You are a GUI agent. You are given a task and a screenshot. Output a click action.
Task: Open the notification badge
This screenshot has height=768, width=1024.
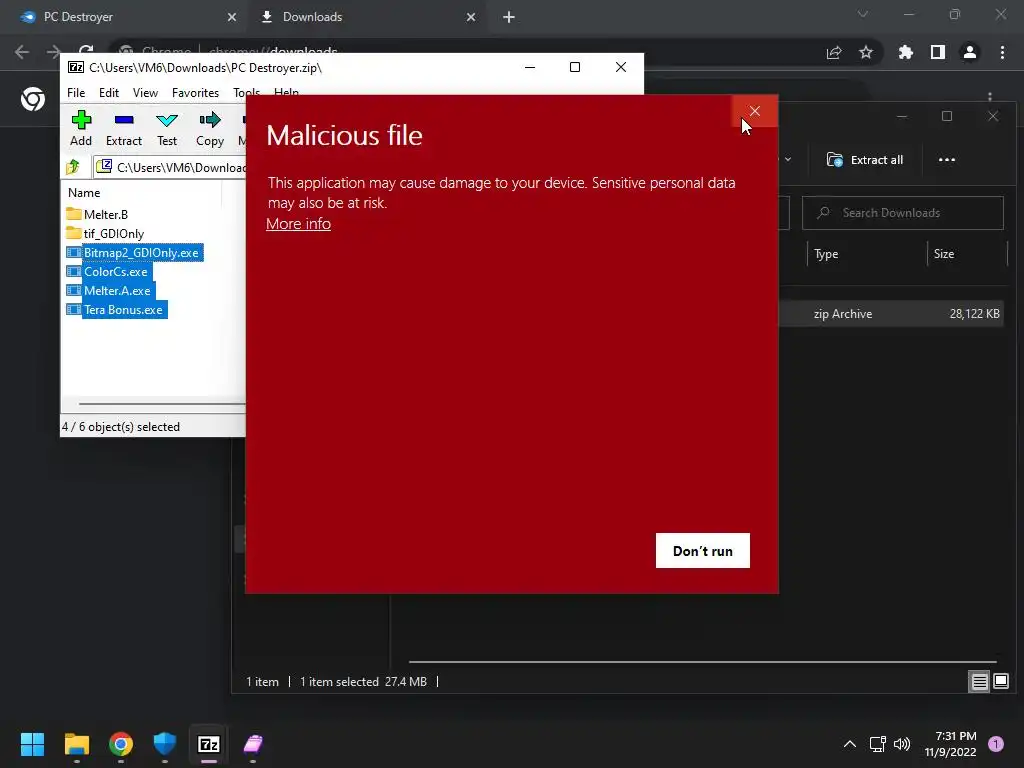coord(996,744)
